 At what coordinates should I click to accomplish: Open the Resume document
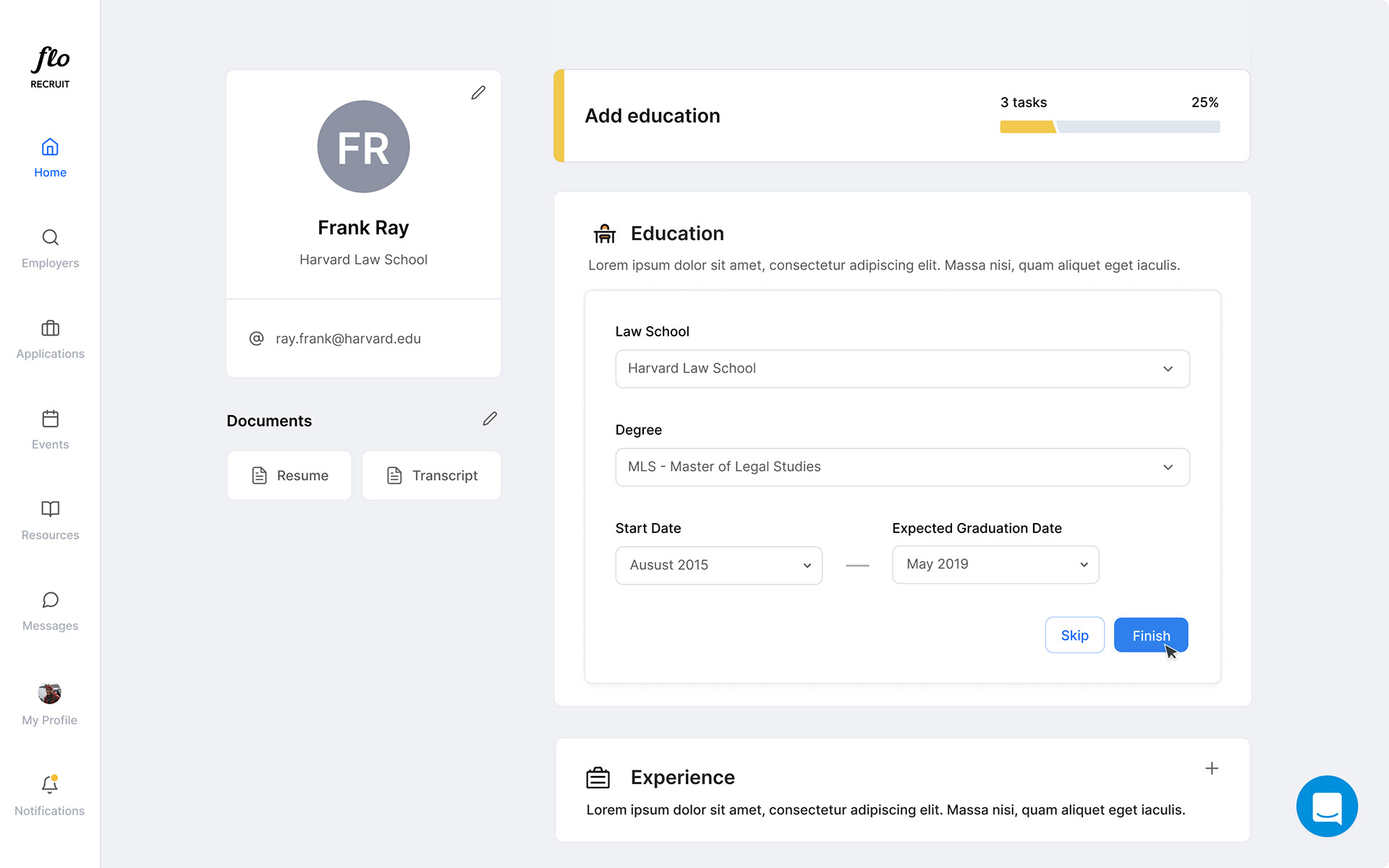tap(289, 475)
